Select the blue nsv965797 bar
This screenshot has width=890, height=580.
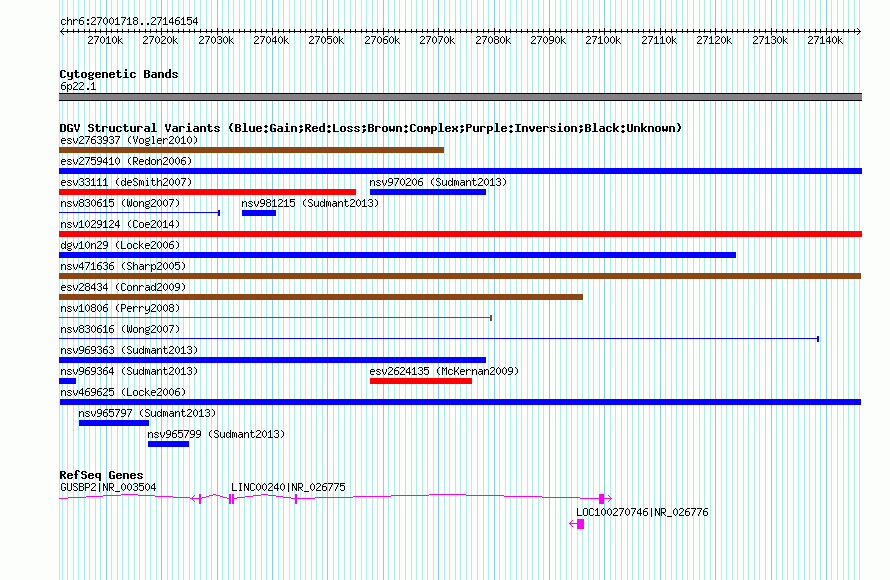pyautogui.click(x=114, y=423)
